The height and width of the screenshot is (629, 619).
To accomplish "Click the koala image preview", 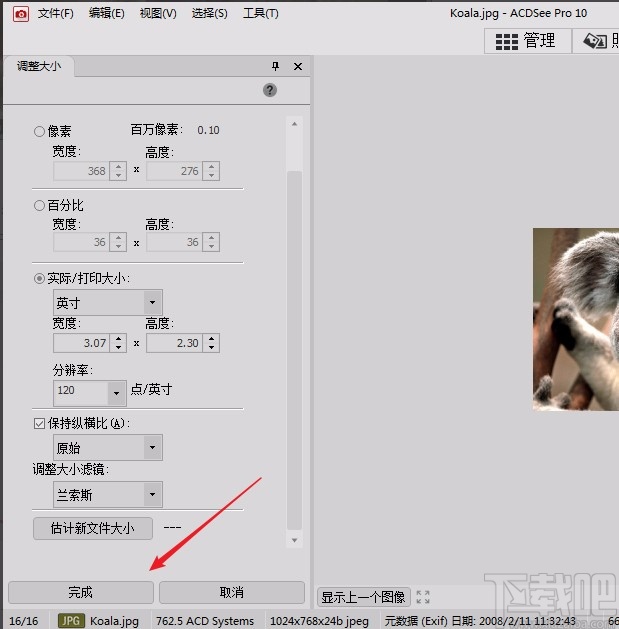I will tap(576, 319).
